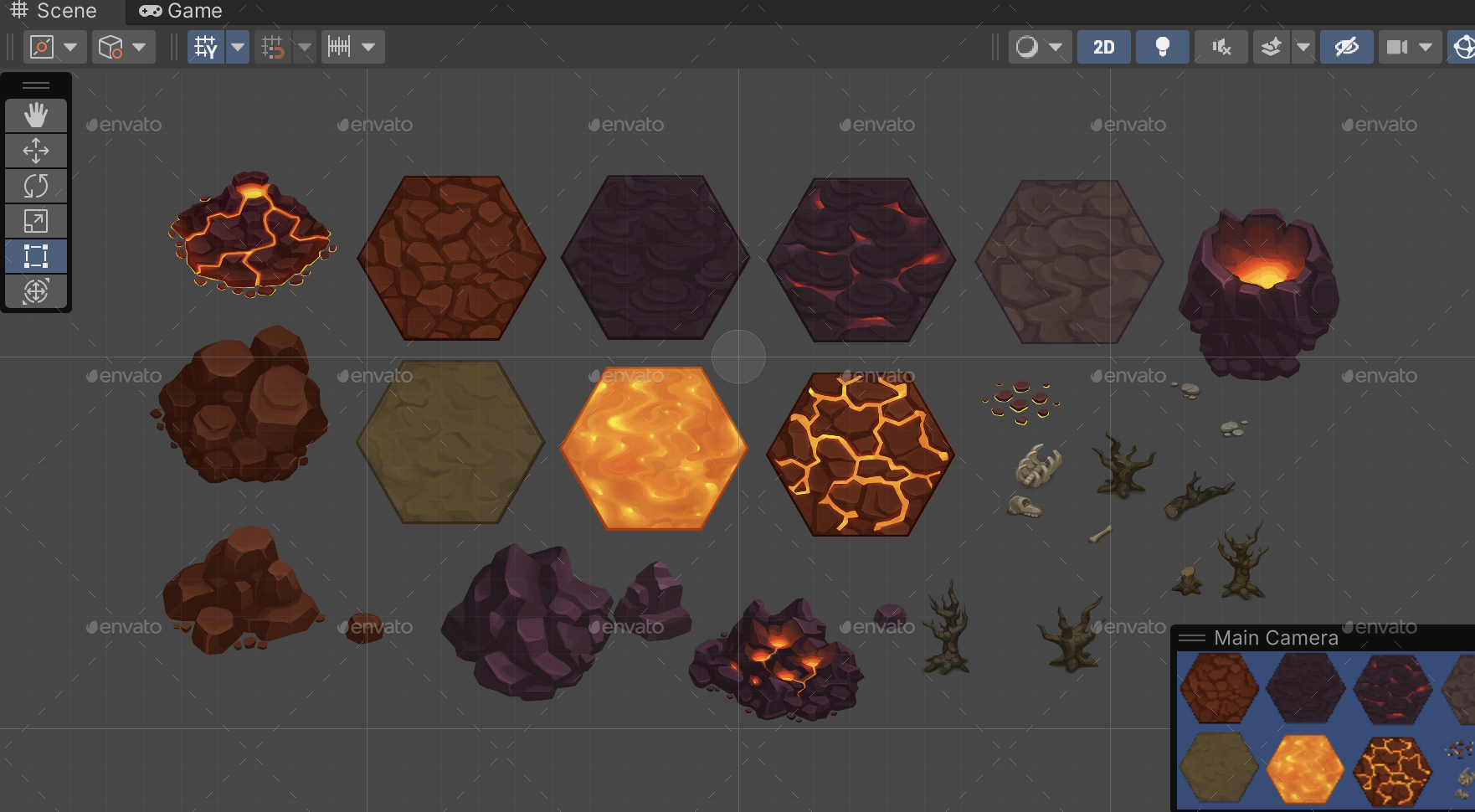Image resolution: width=1475 pixels, height=812 pixels.
Task: Disable 2D view mode
Action: pyautogui.click(x=1103, y=47)
